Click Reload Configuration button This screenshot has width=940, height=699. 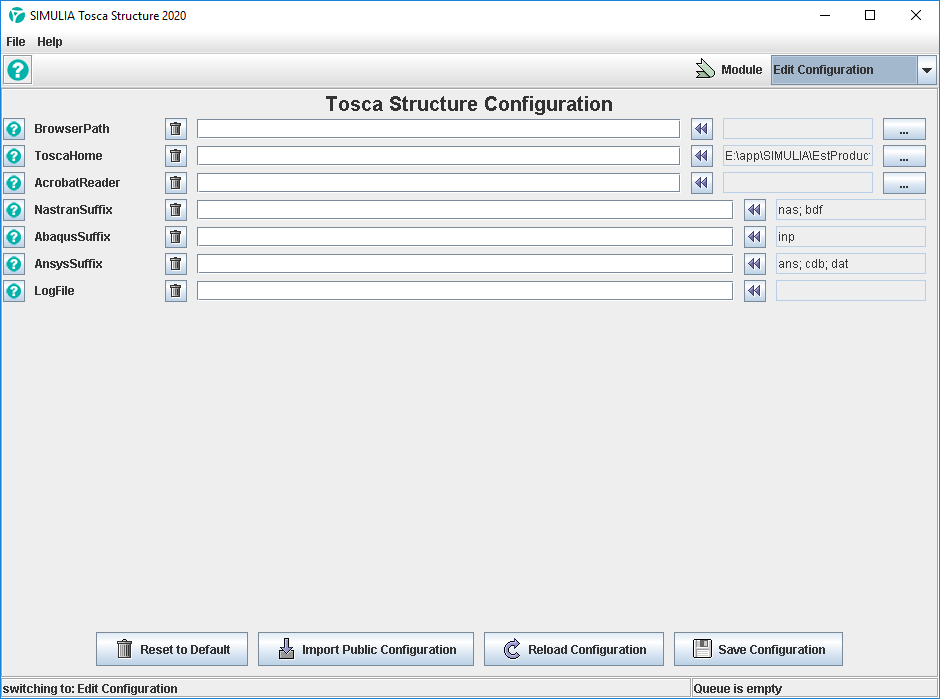pos(574,649)
